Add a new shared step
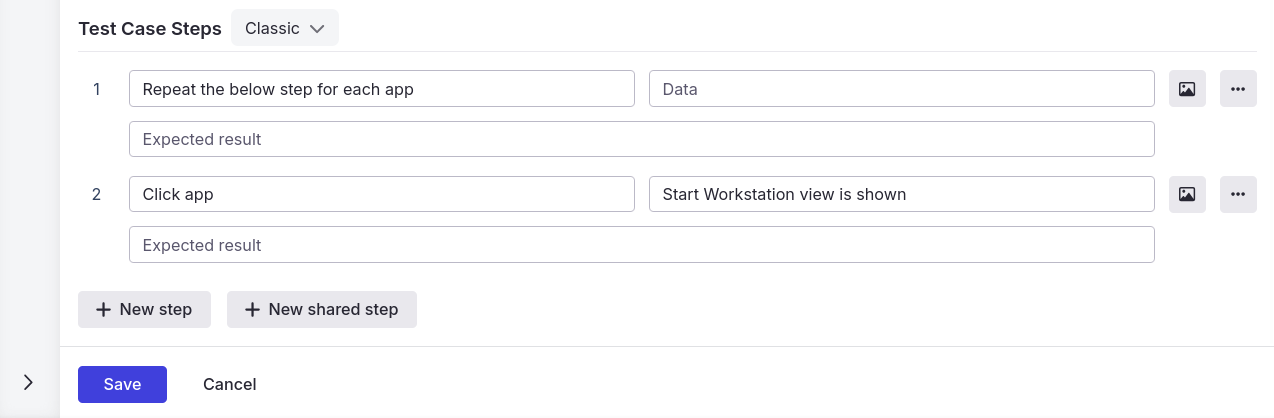1274x418 pixels. (x=322, y=310)
